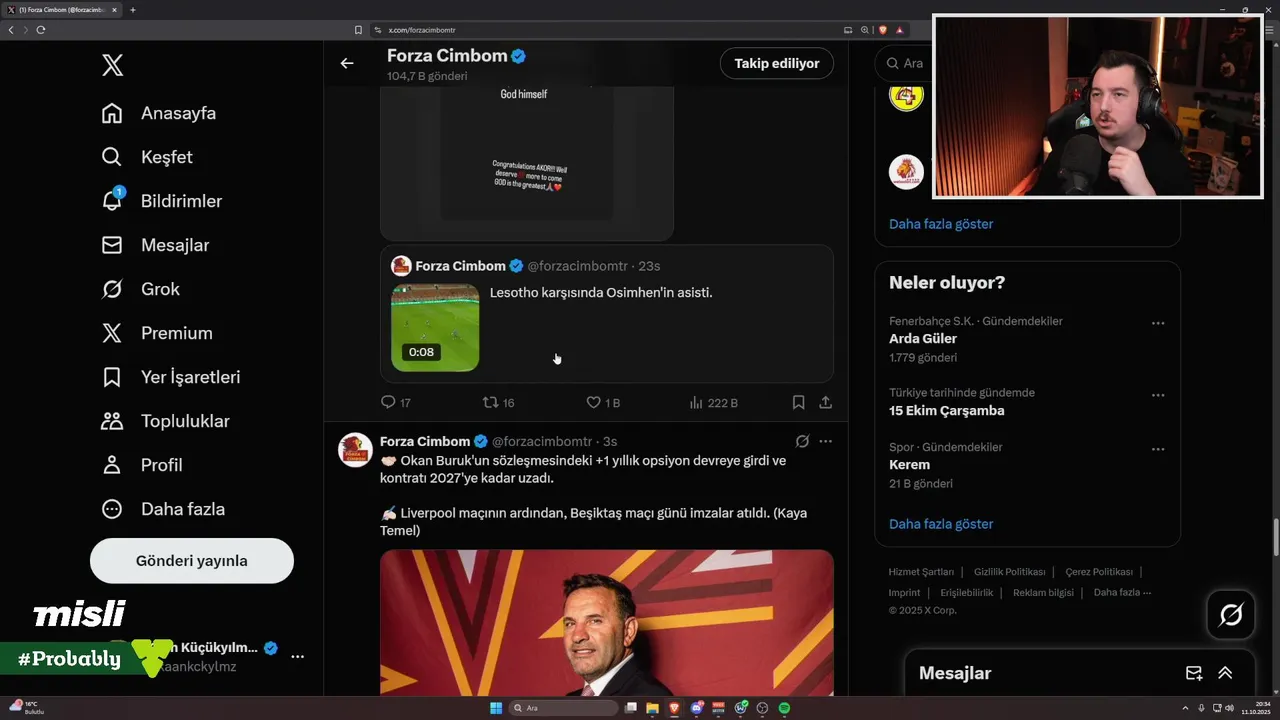
Task: Open Hizmet Şartları link
Action: coord(921,572)
